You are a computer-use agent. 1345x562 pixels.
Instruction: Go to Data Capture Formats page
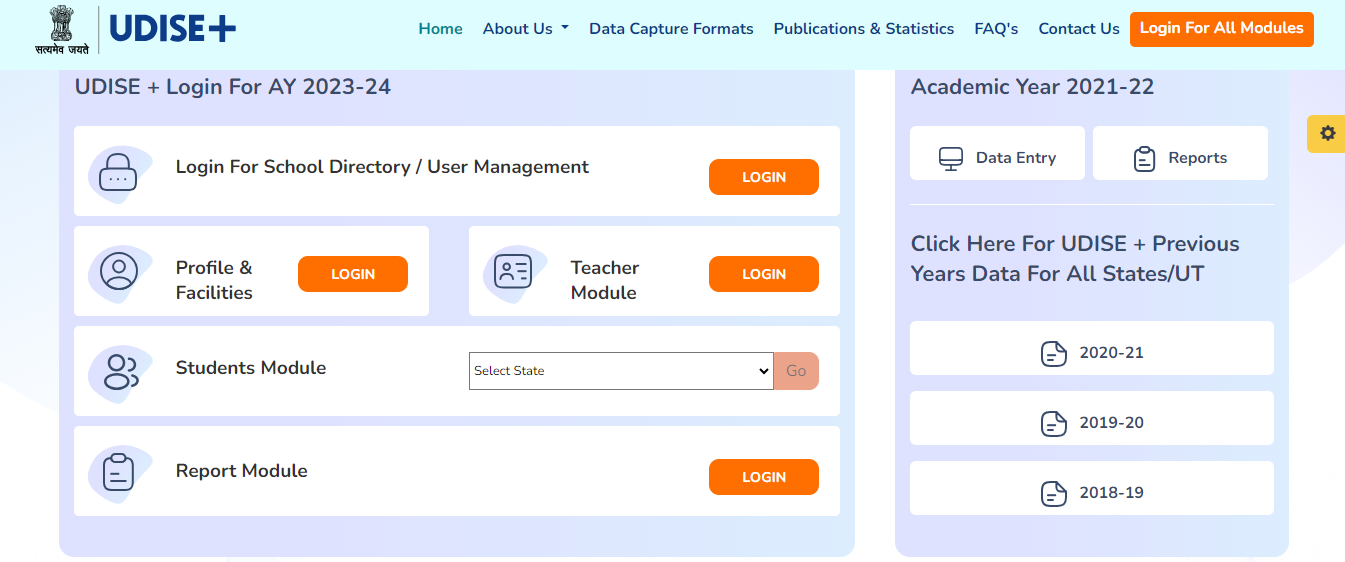coord(671,29)
